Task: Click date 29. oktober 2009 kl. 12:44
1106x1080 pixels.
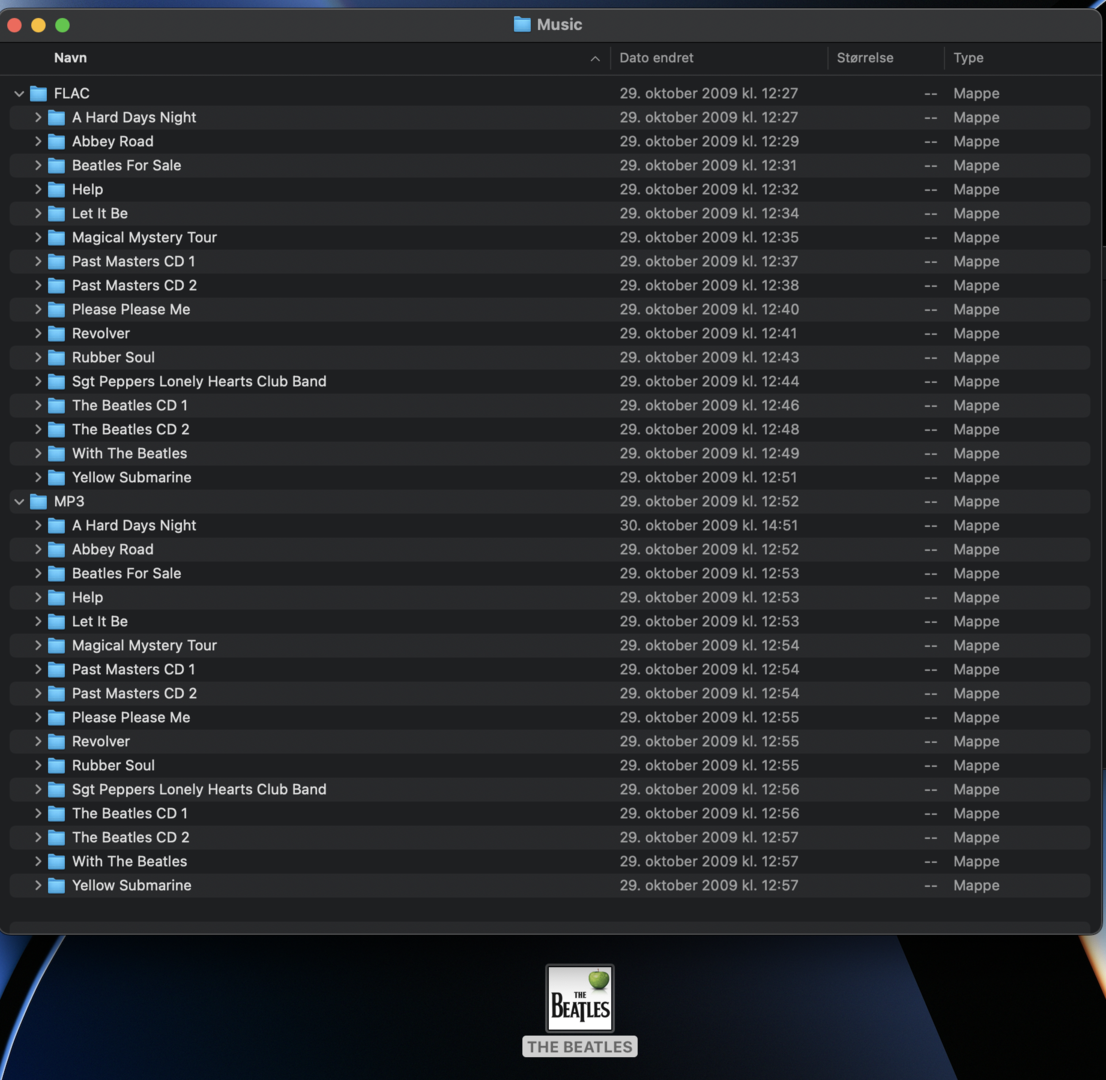Action: pyautogui.click(x=709, y=381)
